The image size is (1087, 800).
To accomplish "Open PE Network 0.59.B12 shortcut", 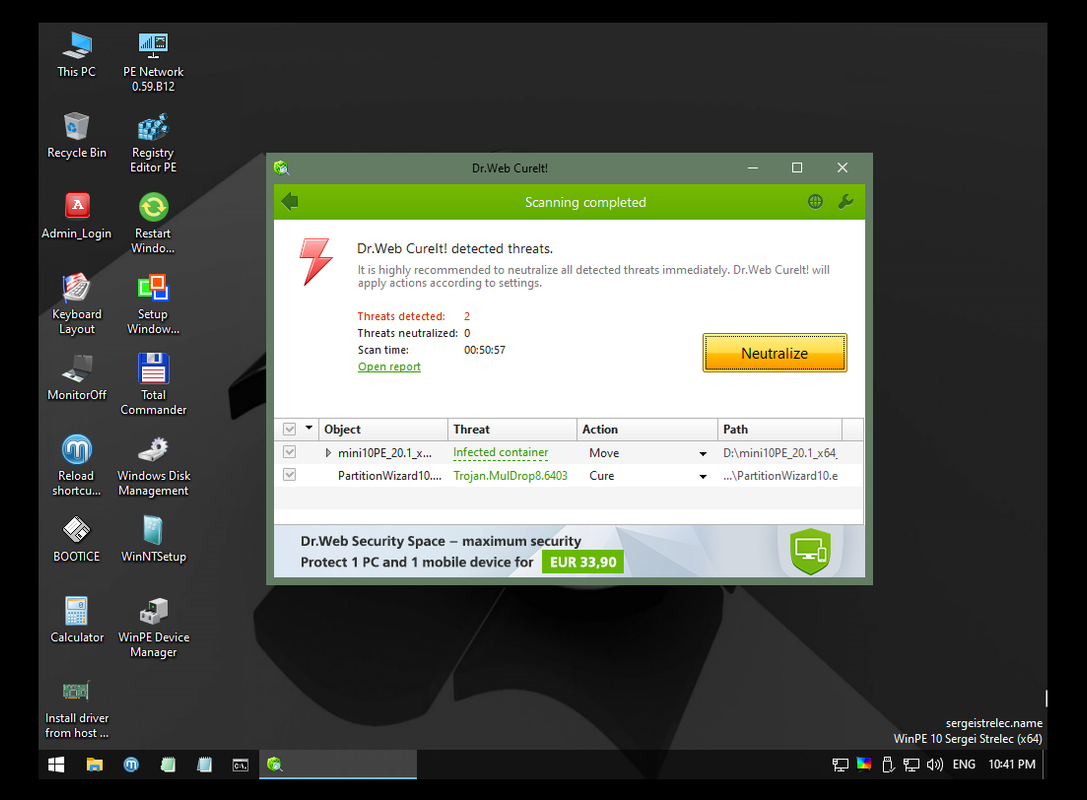I will click(153, 62).
